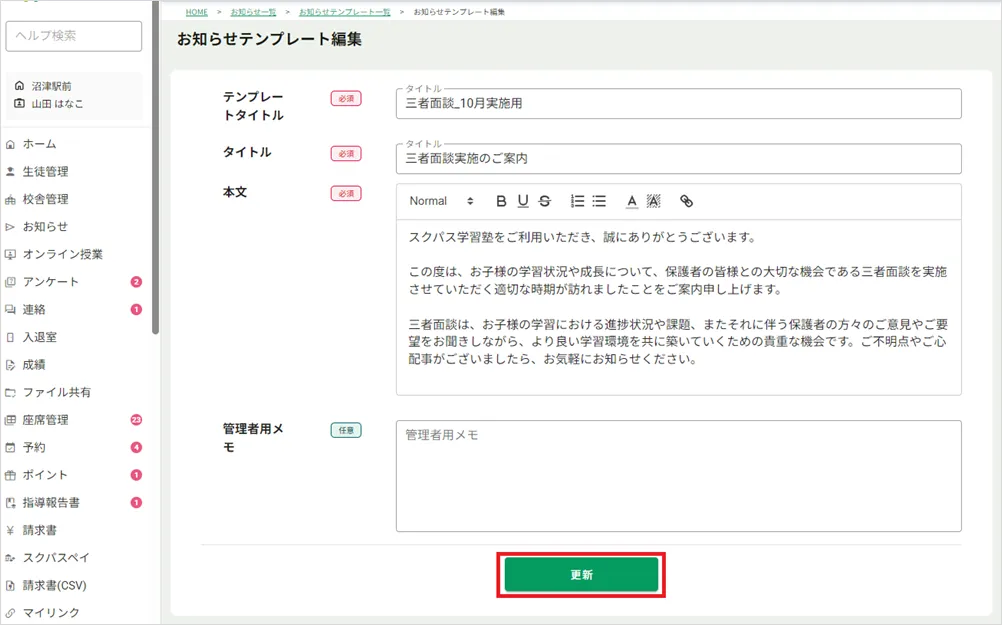Click the badge 2 on アンケート
This screenshot has height=625, width=1002.
point(136,282)
